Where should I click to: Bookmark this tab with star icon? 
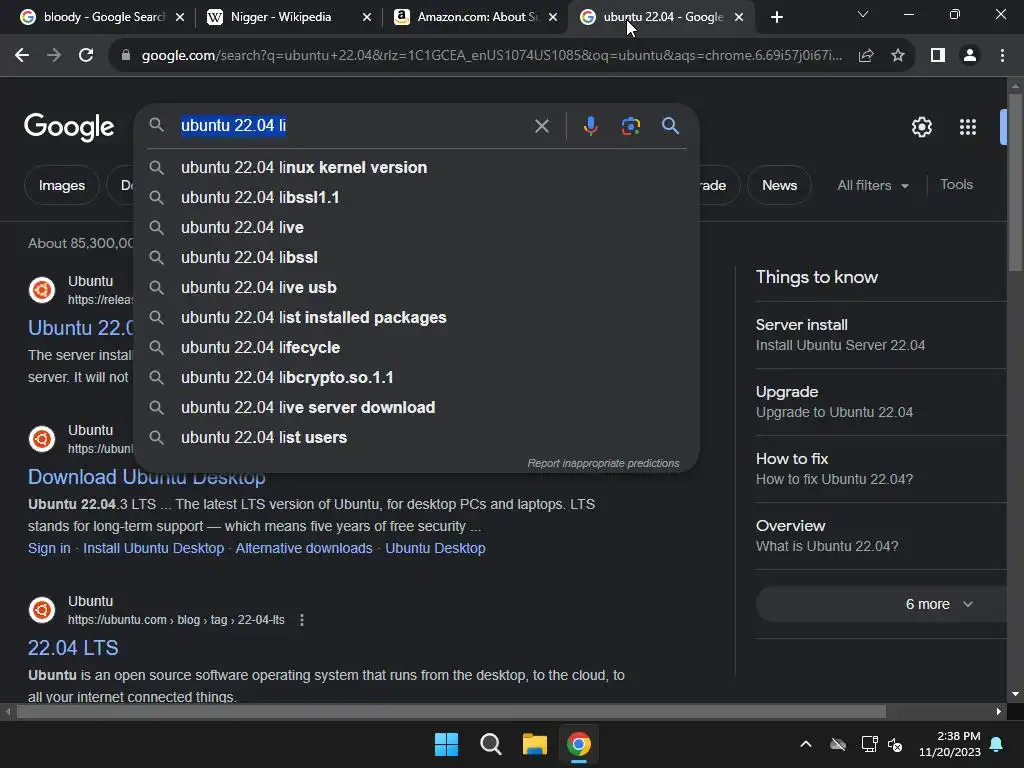coord(898,56)
